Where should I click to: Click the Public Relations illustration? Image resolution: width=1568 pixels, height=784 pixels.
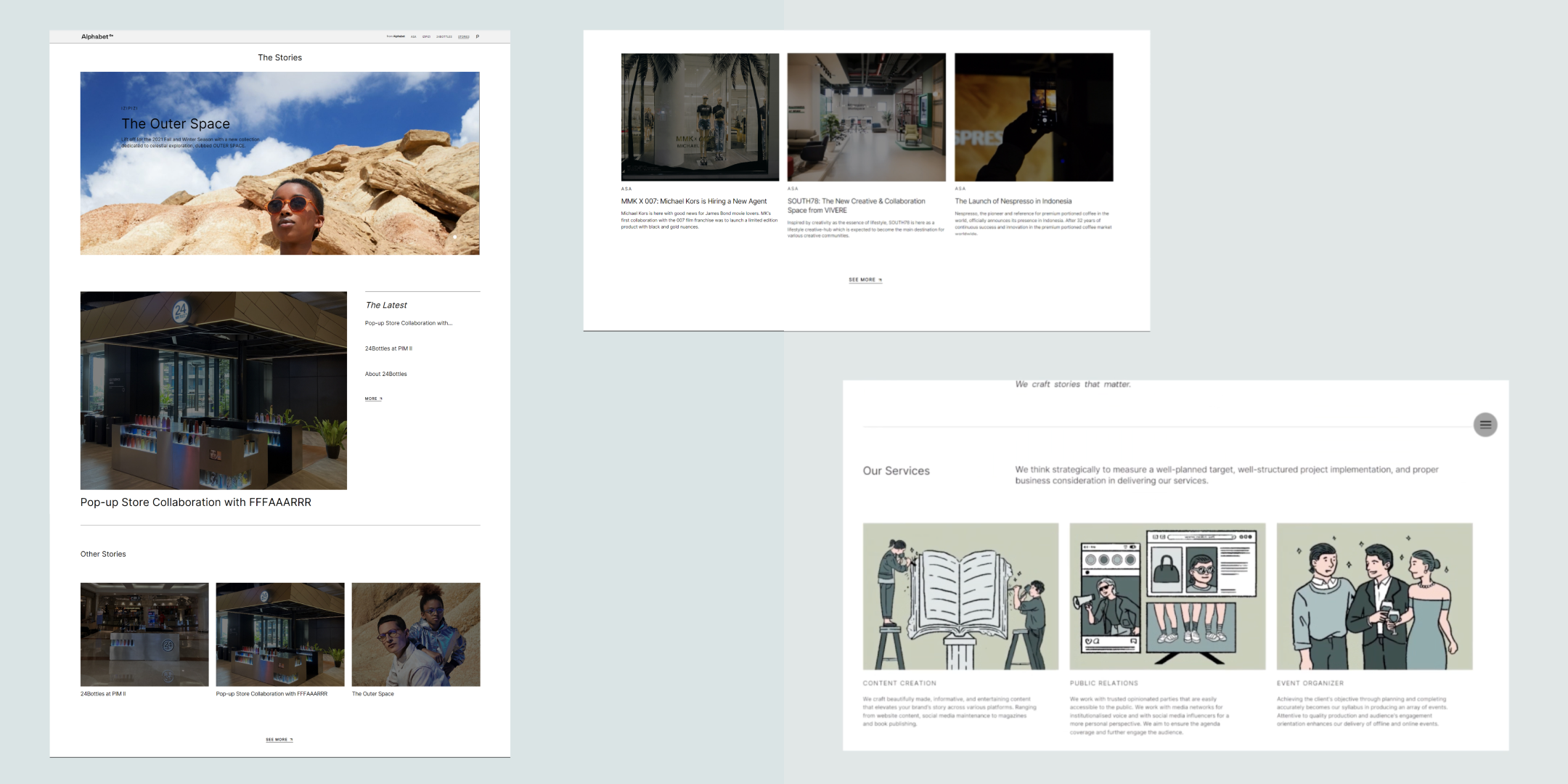pyautogui.click(x=1167, y=596)
